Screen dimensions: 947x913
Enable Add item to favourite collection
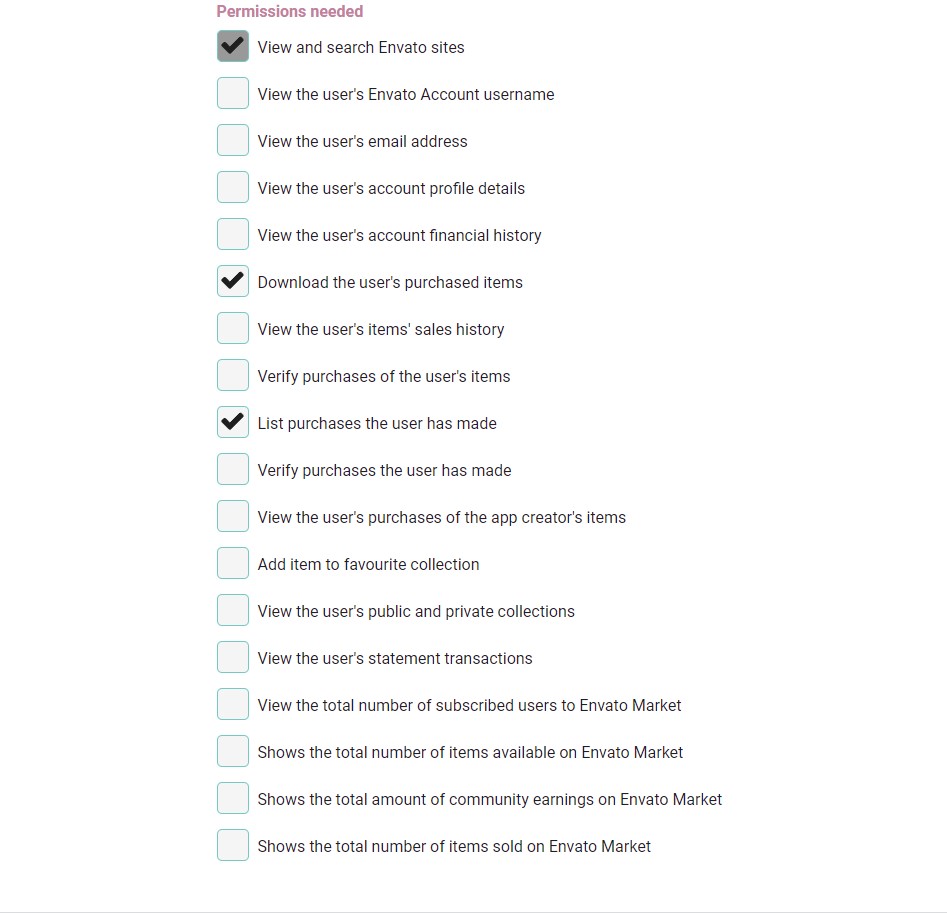(233, 564)
